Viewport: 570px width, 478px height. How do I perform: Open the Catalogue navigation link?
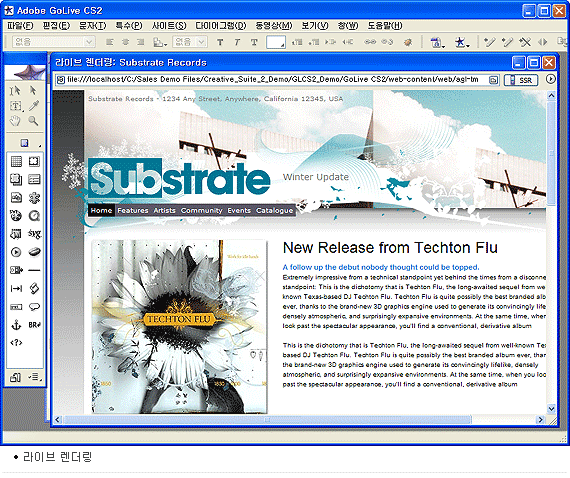tap(274, 210)
